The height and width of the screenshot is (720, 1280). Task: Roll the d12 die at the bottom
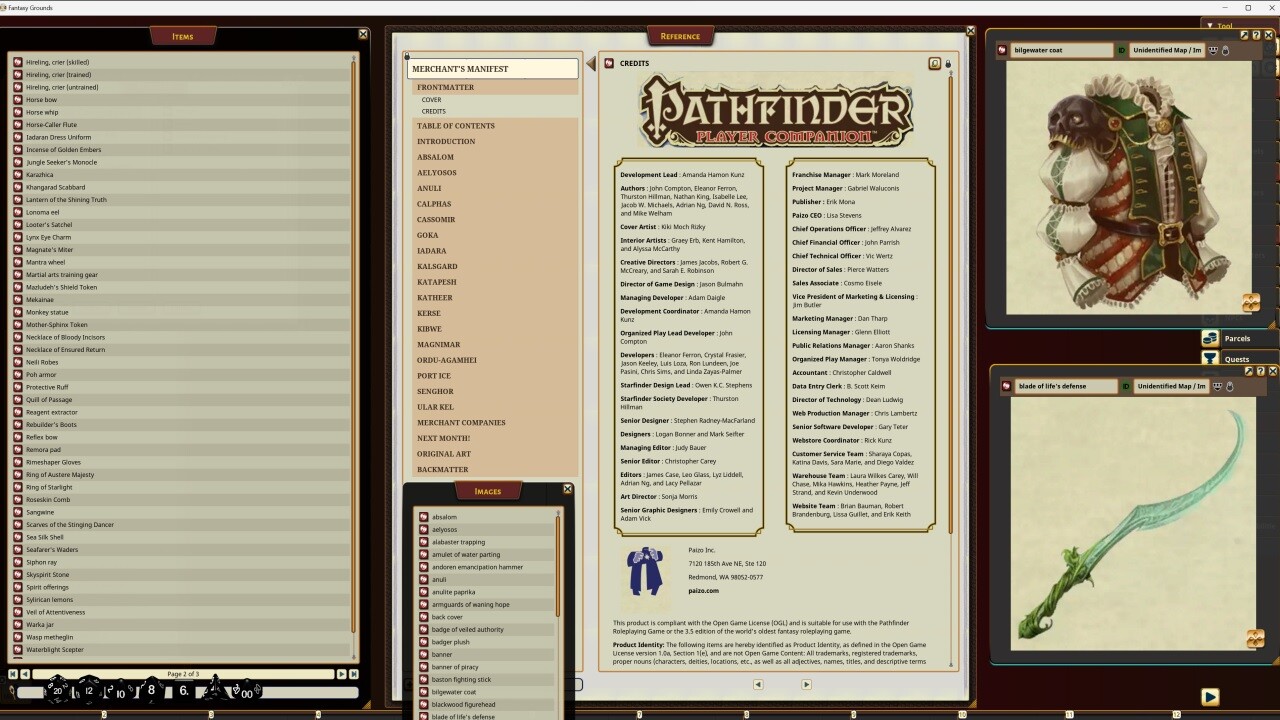pyautogui.click(x=88, y=690)
